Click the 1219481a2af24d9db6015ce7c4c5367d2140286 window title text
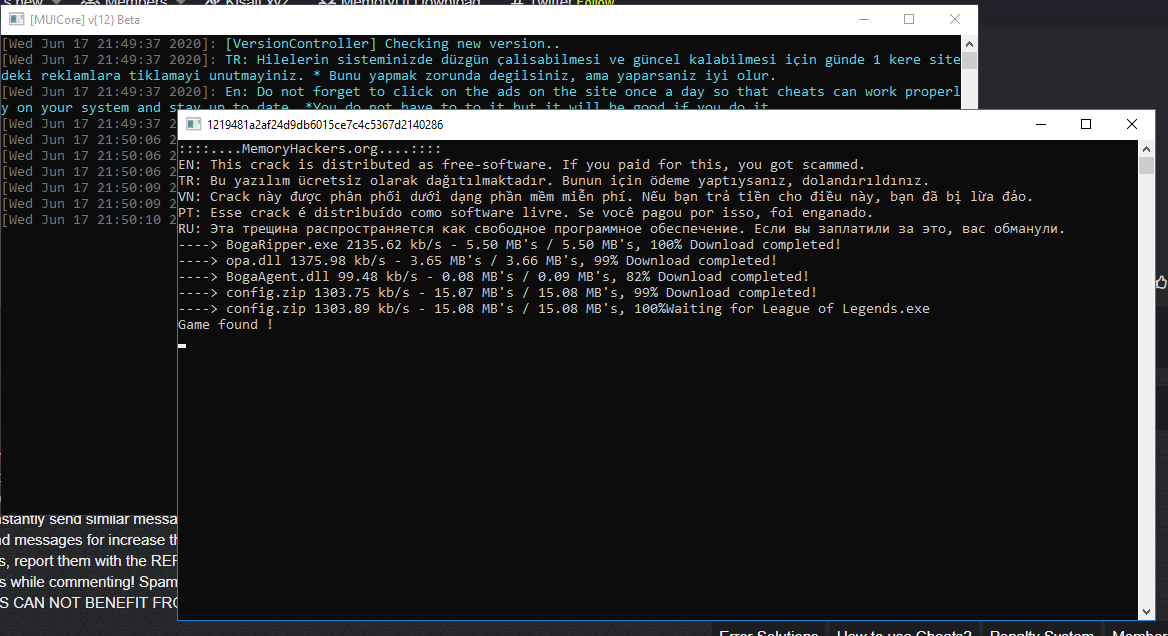 (325, 124)
